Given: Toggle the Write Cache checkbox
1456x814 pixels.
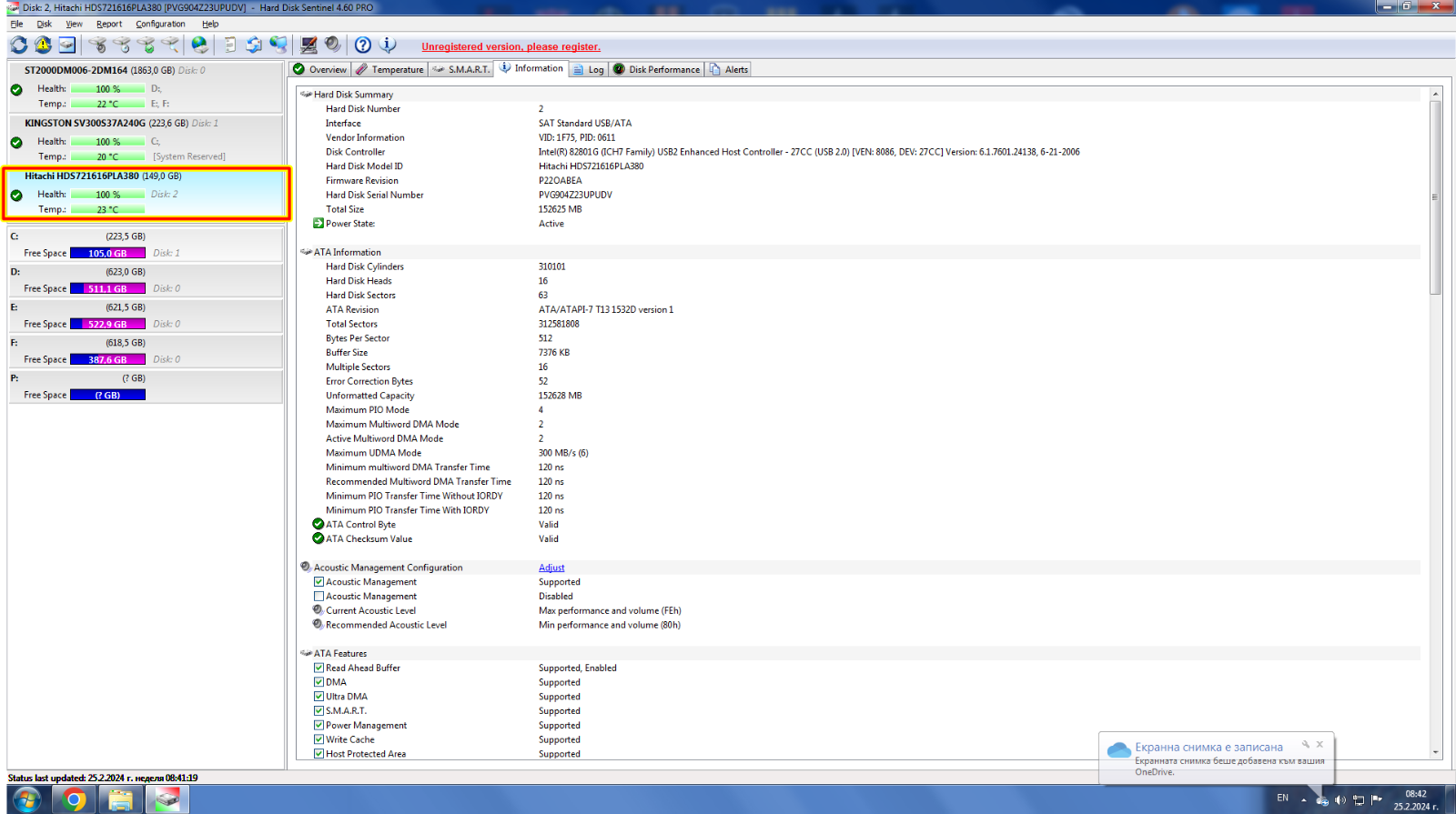Looking at the screenshot, I should point(318,739).
